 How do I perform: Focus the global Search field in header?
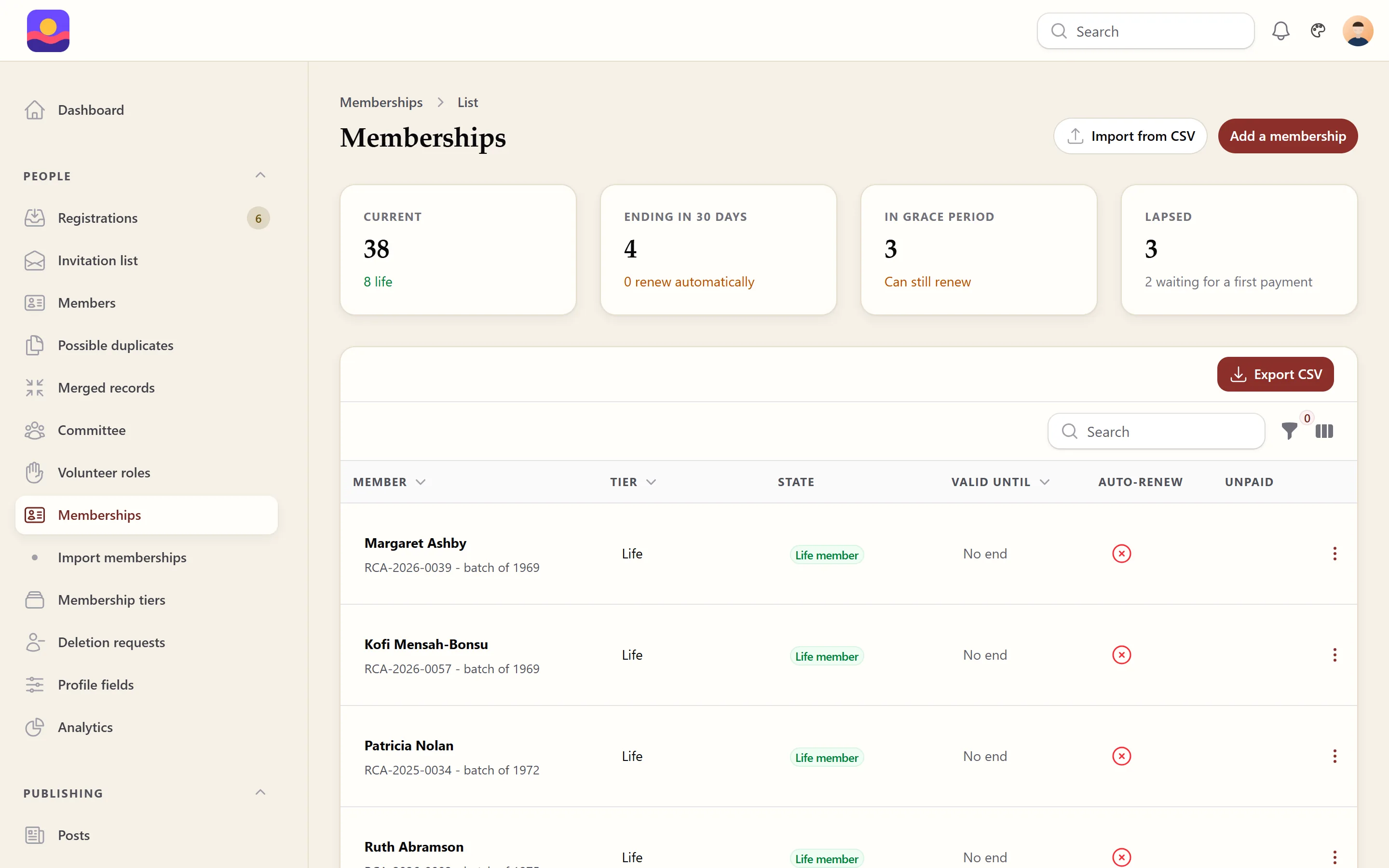click(1145, 31)
